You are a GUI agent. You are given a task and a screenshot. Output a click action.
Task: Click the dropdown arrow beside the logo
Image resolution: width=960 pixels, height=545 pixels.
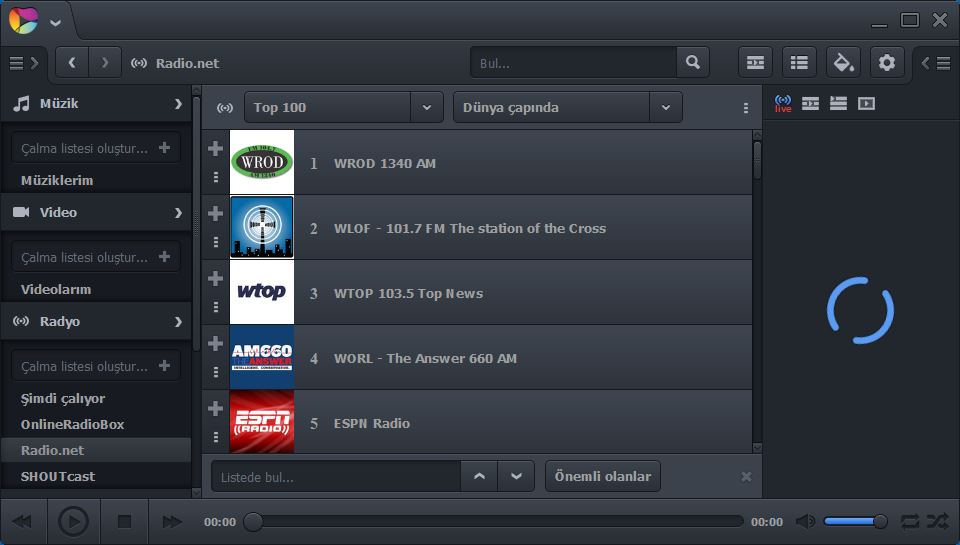point(55,23)
